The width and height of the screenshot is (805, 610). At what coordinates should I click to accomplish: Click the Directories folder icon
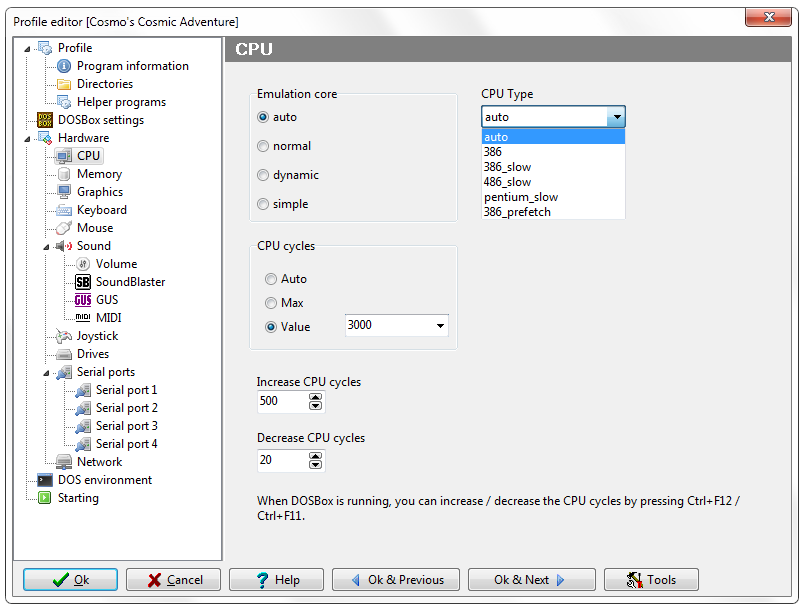[x=64, y=84]
